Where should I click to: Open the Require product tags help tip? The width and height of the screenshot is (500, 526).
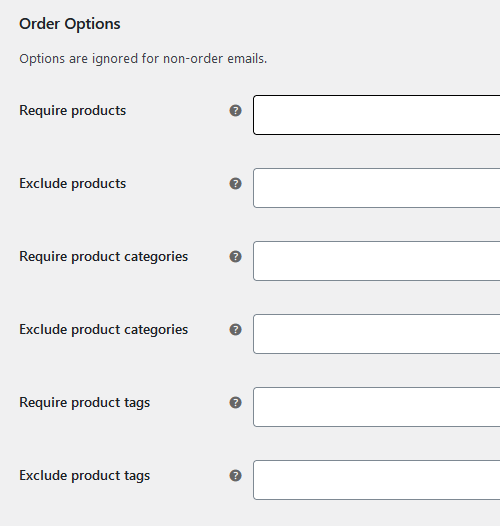pos(236,403)
